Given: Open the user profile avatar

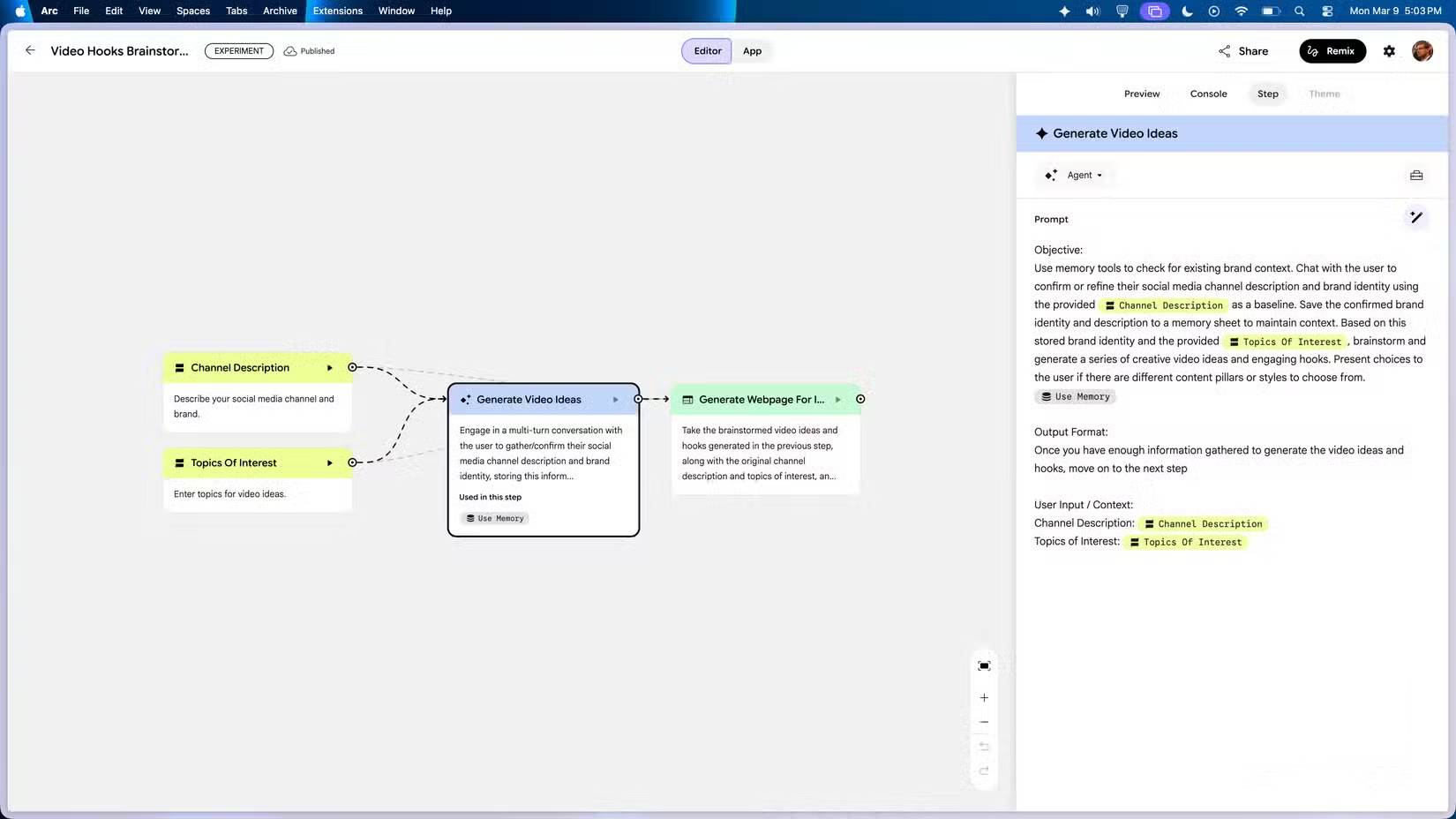Looking at the screenshot, I should click(x=1422, y=51).
